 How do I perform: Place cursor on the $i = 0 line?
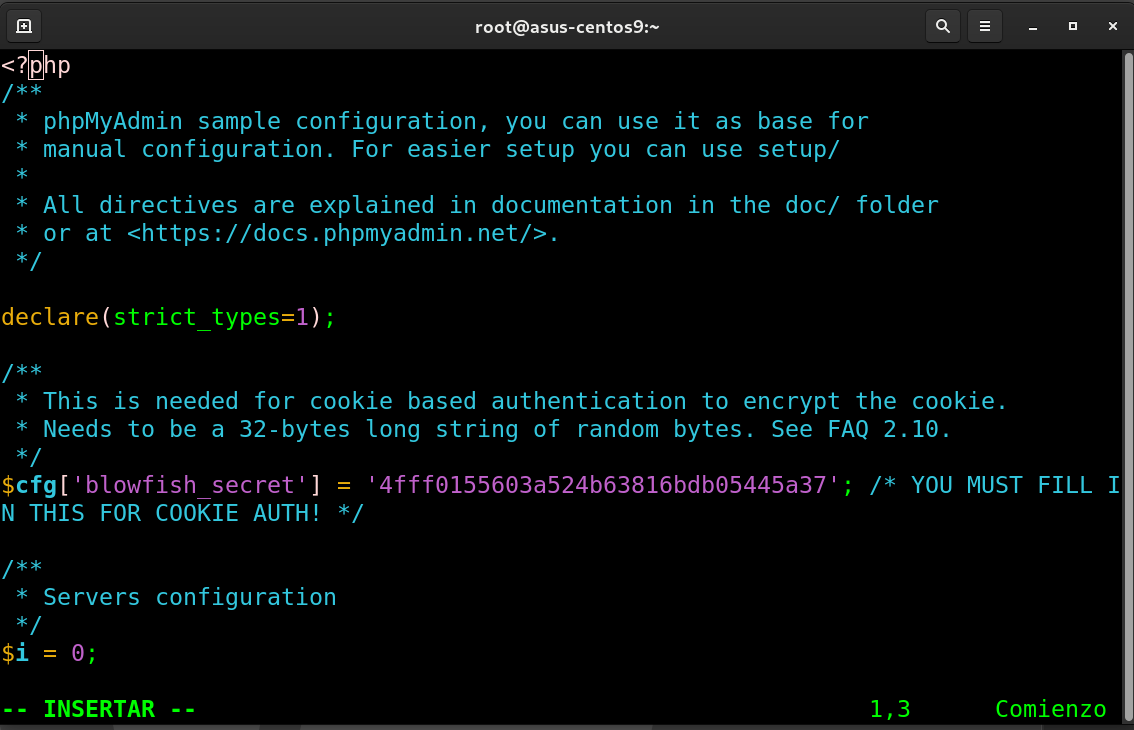[x=49, y=653]
